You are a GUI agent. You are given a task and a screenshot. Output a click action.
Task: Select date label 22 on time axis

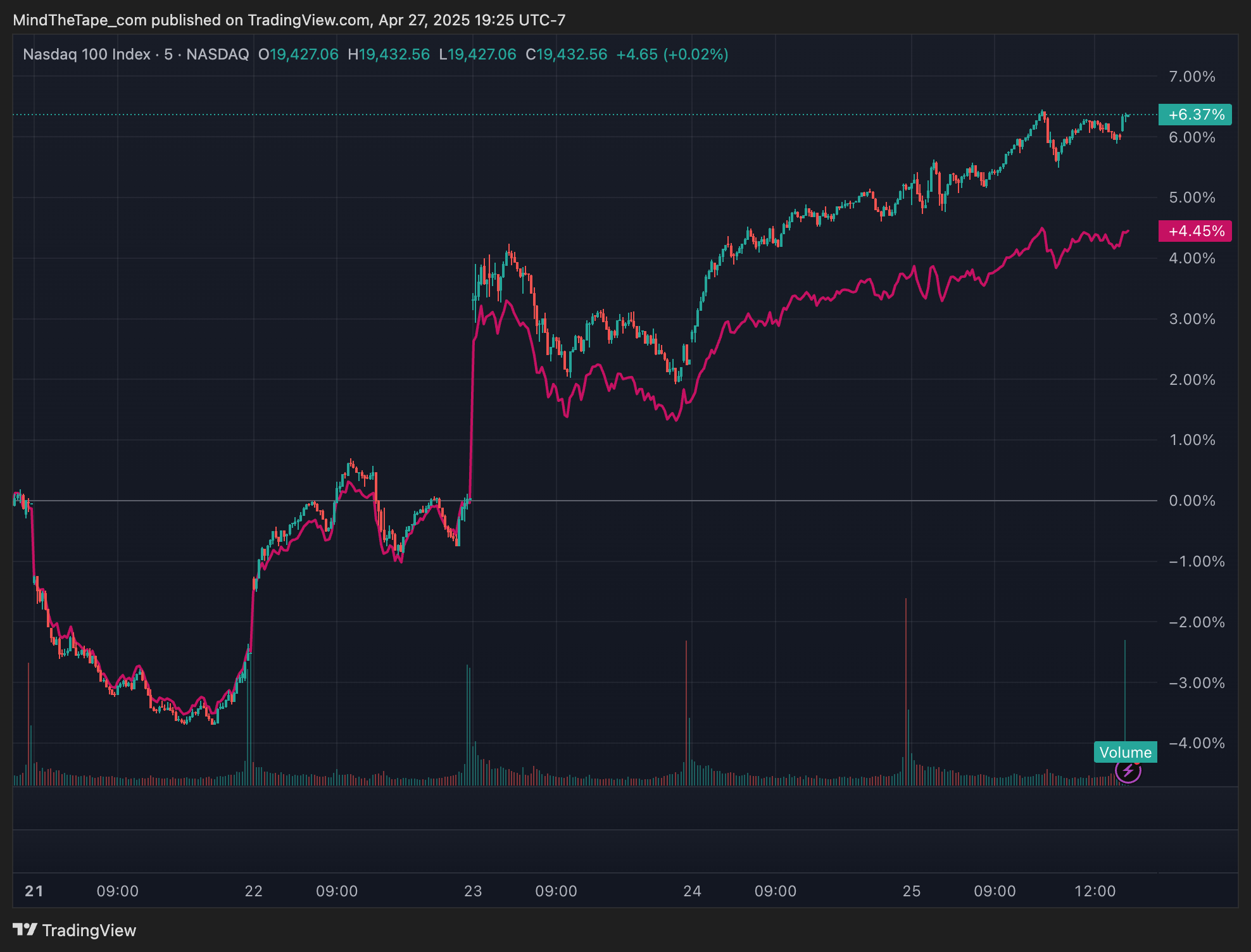254,891
